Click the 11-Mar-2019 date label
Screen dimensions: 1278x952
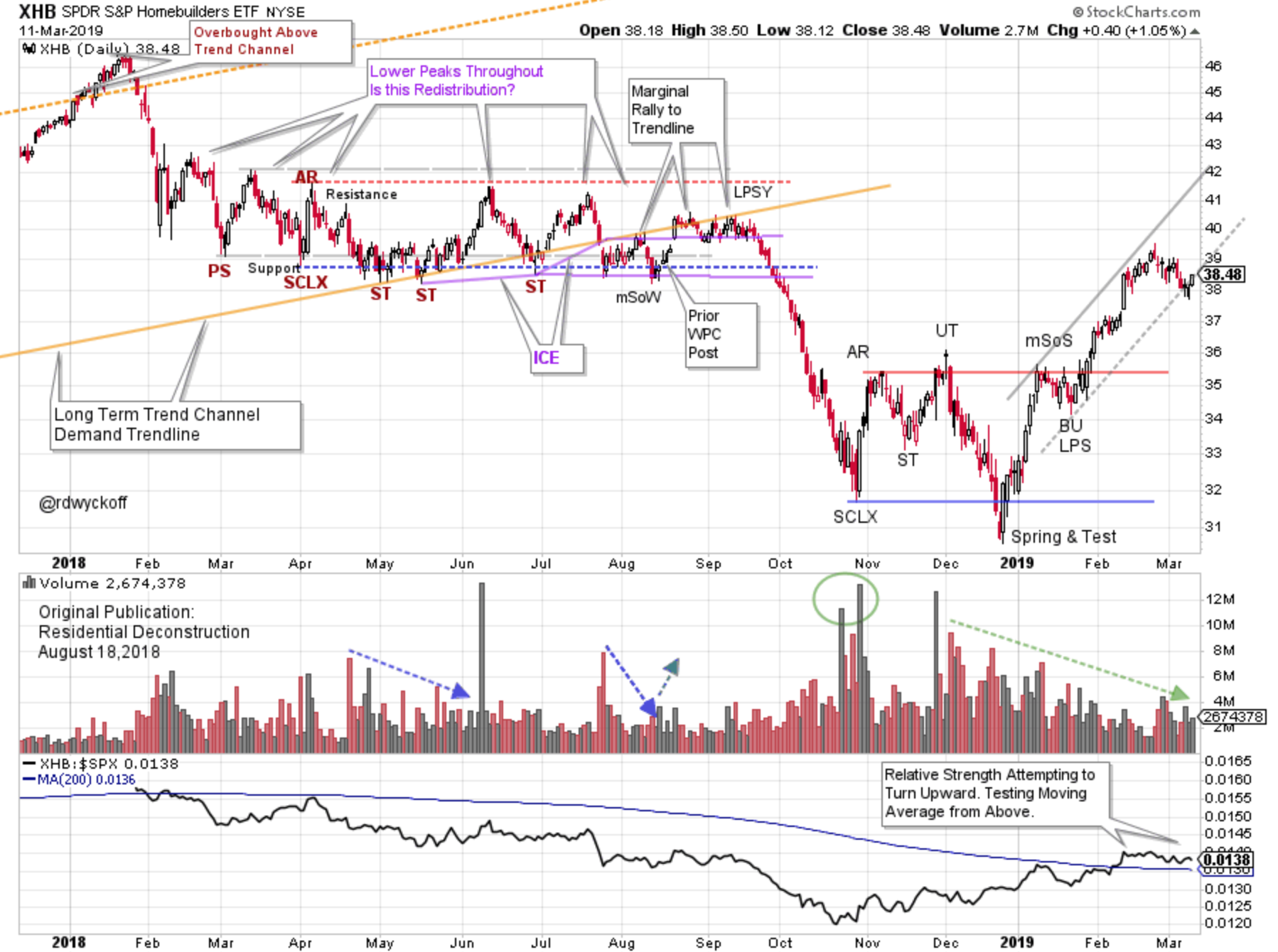[x=61, y=31]
